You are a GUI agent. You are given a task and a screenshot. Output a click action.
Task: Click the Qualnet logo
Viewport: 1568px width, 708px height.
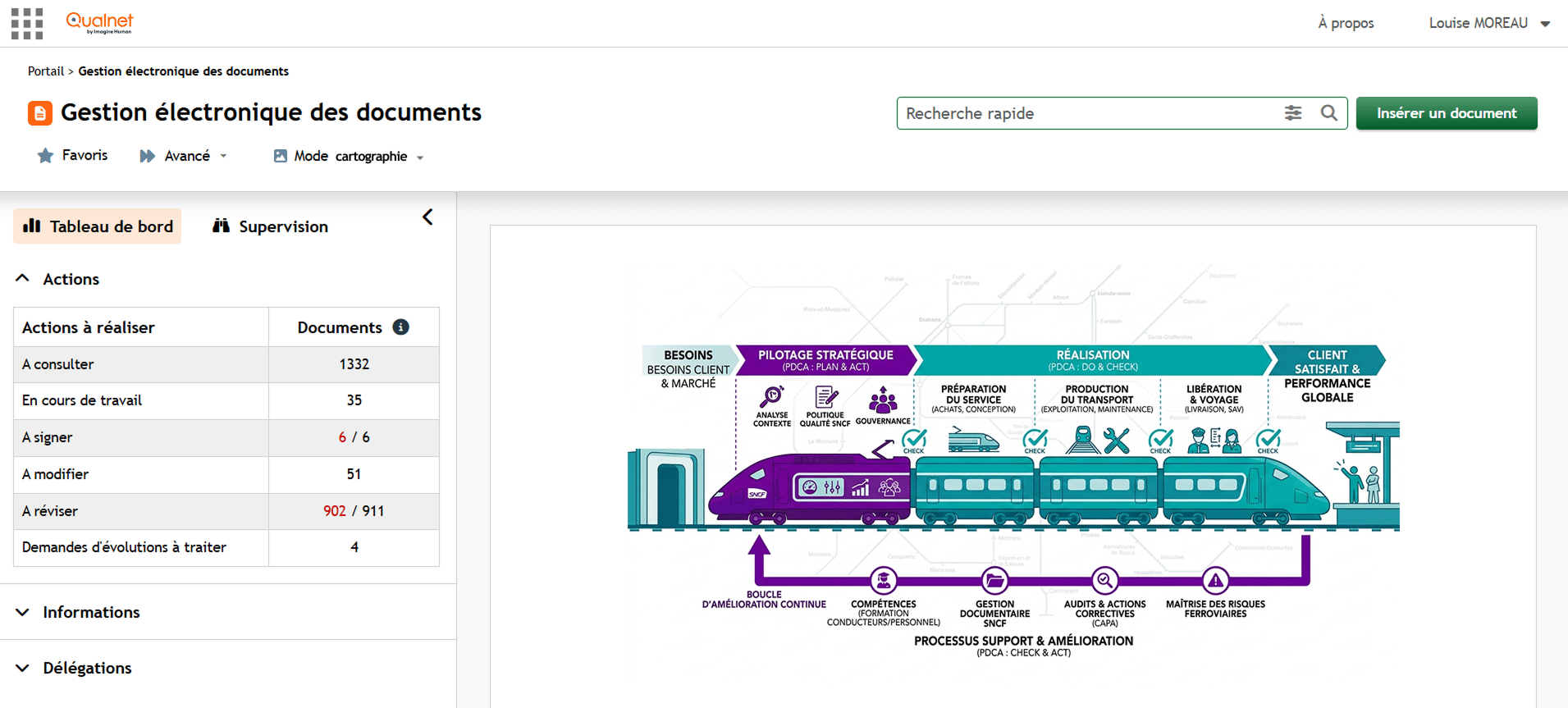[99, 23]
